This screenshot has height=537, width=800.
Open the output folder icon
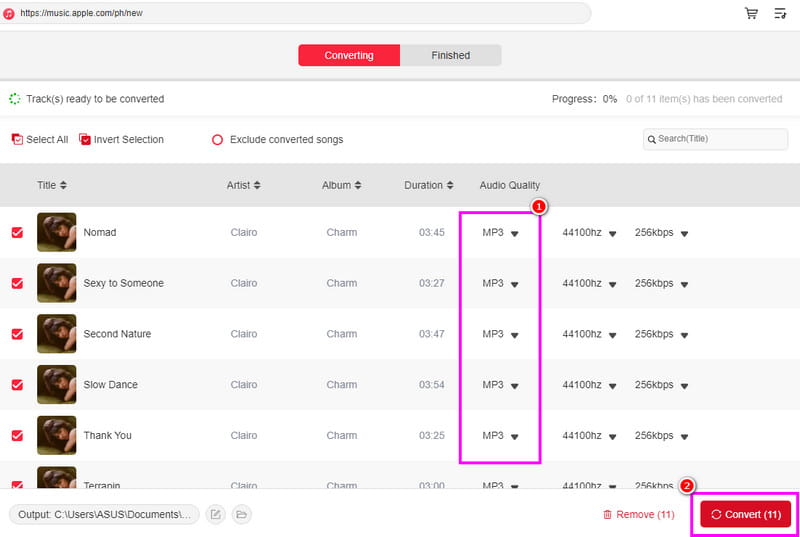pyautogui.click(x=241, y=515)
